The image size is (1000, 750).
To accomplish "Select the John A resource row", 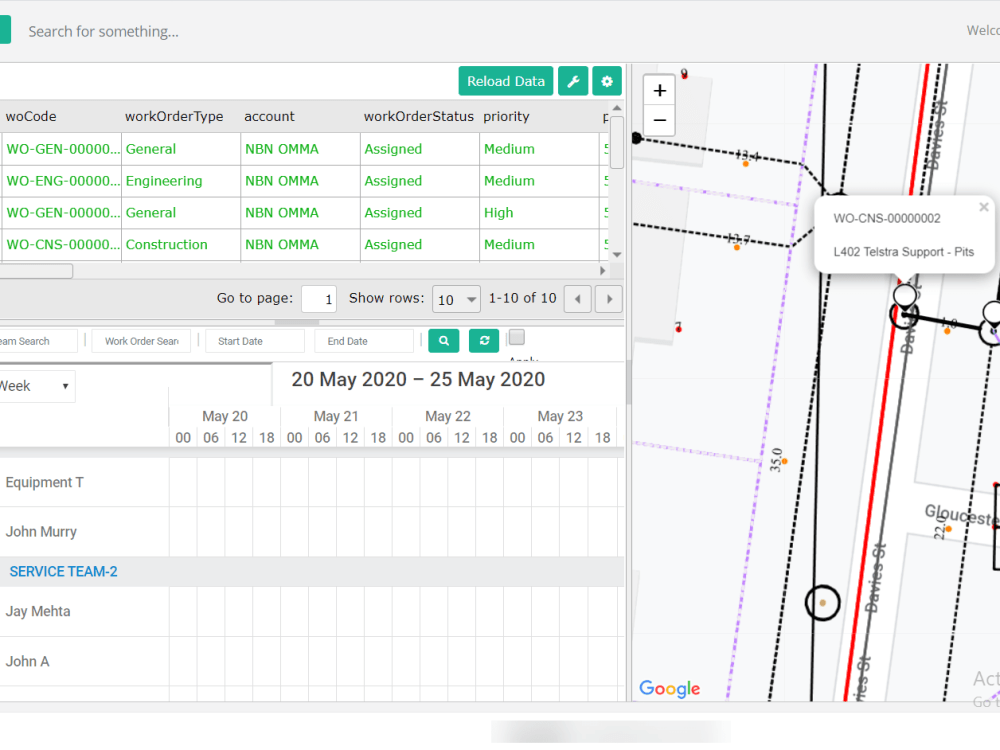I will tap(311, 661).
